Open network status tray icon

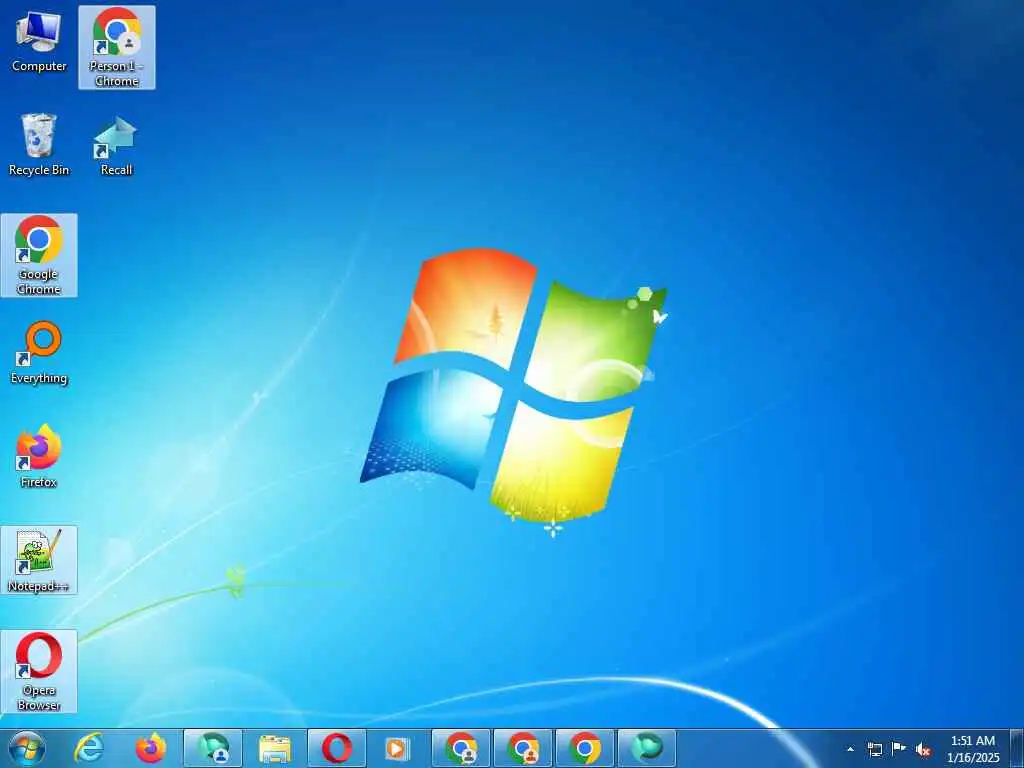coord(874,749)
